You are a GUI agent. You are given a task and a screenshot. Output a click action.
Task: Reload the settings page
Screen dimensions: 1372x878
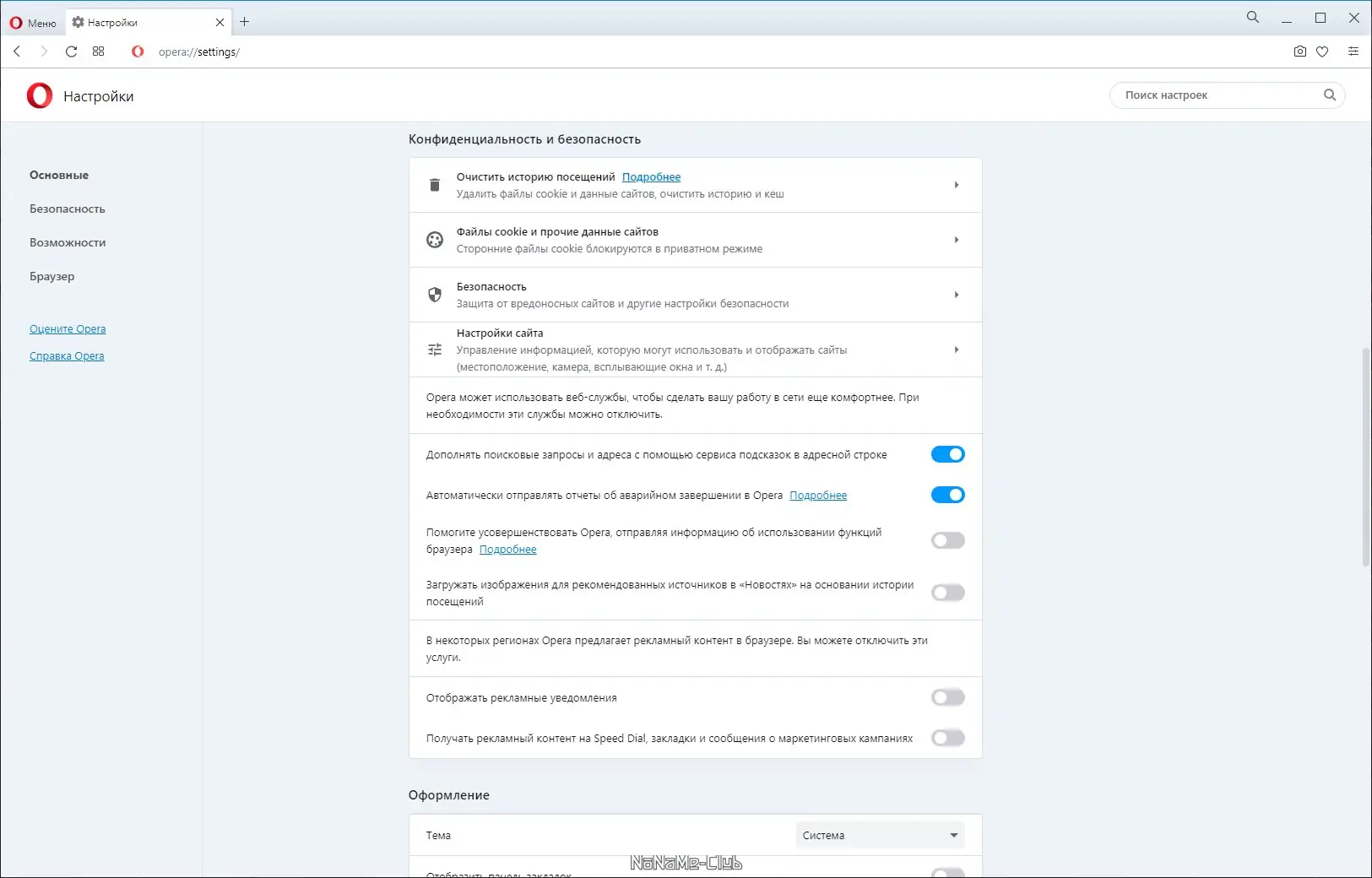click(71, 51)
